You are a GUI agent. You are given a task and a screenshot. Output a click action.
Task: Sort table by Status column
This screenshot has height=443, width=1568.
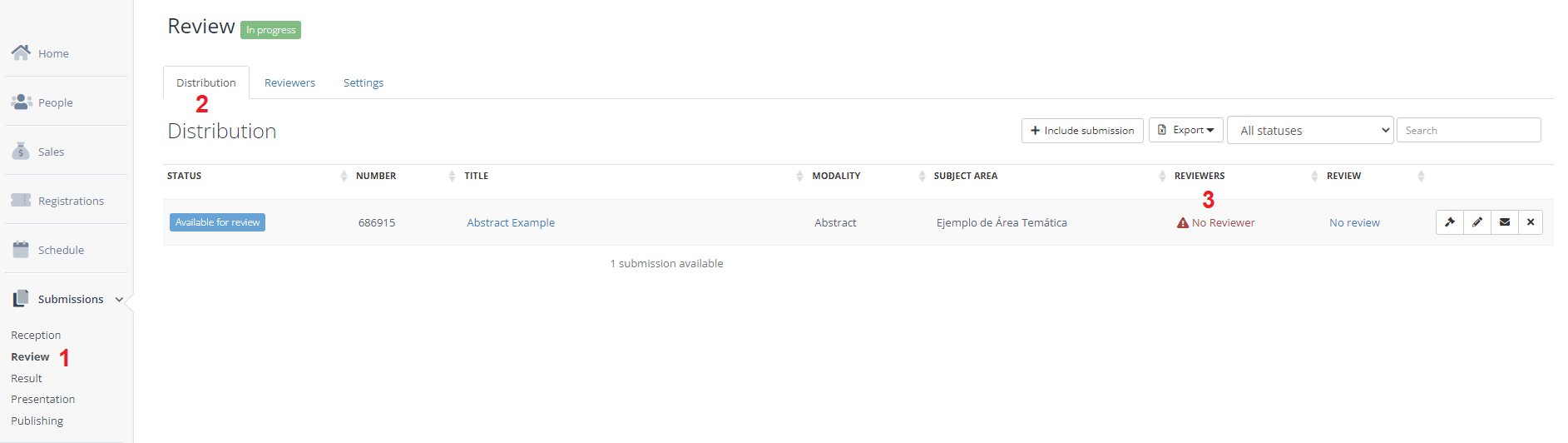184,176
